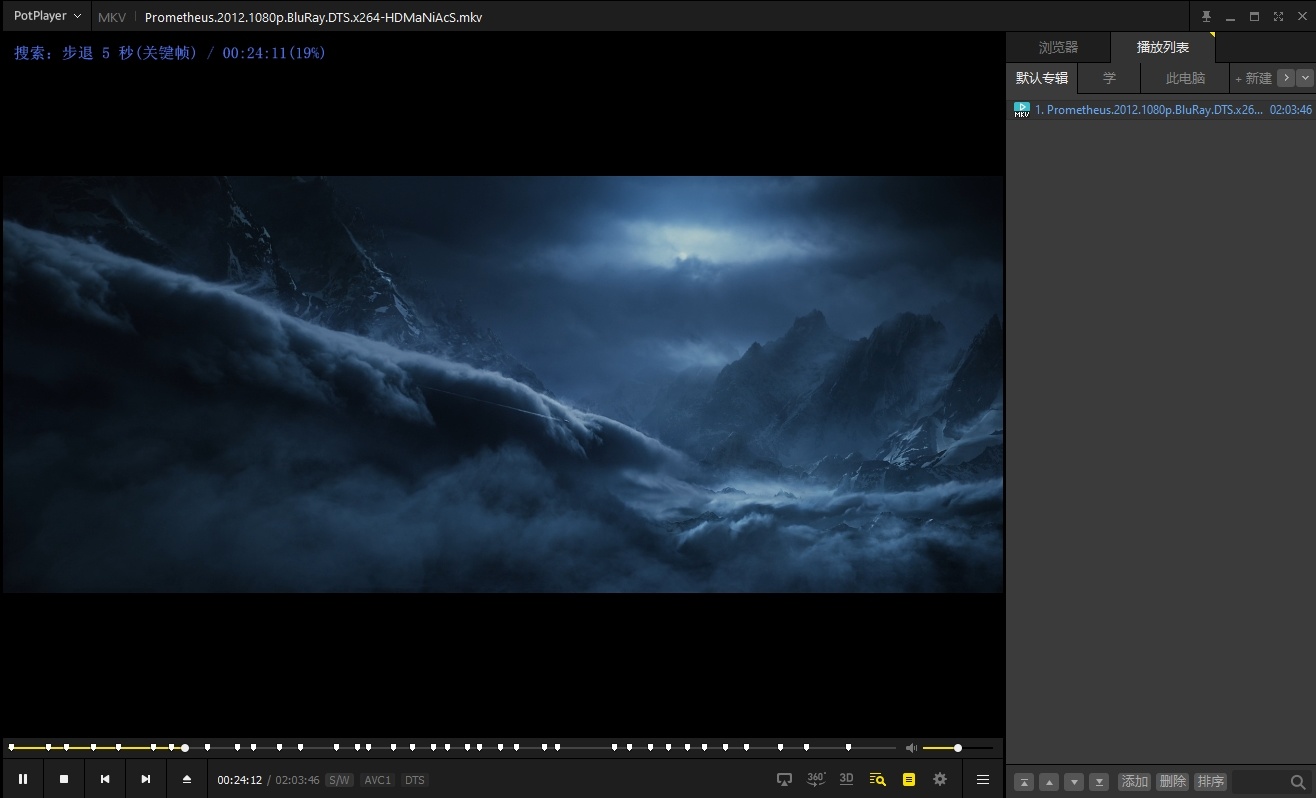Pause the video playback

[x=23, y=779]
